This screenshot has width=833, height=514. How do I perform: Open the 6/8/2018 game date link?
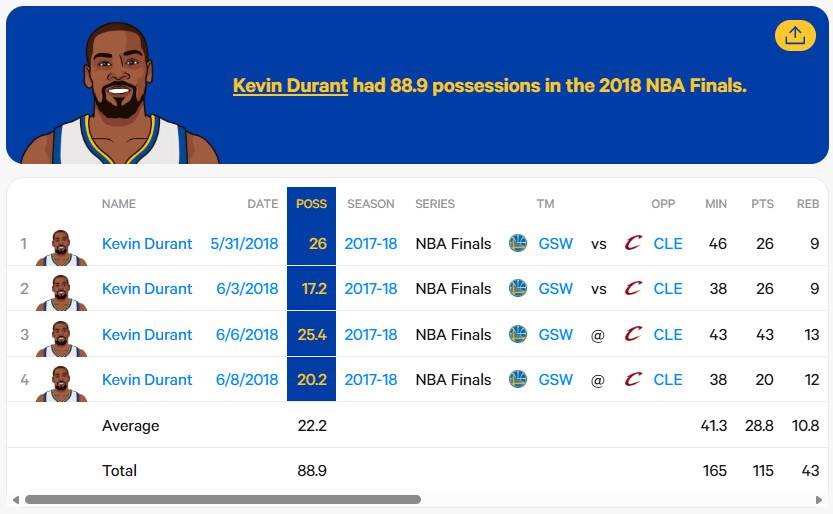point(247,380)
